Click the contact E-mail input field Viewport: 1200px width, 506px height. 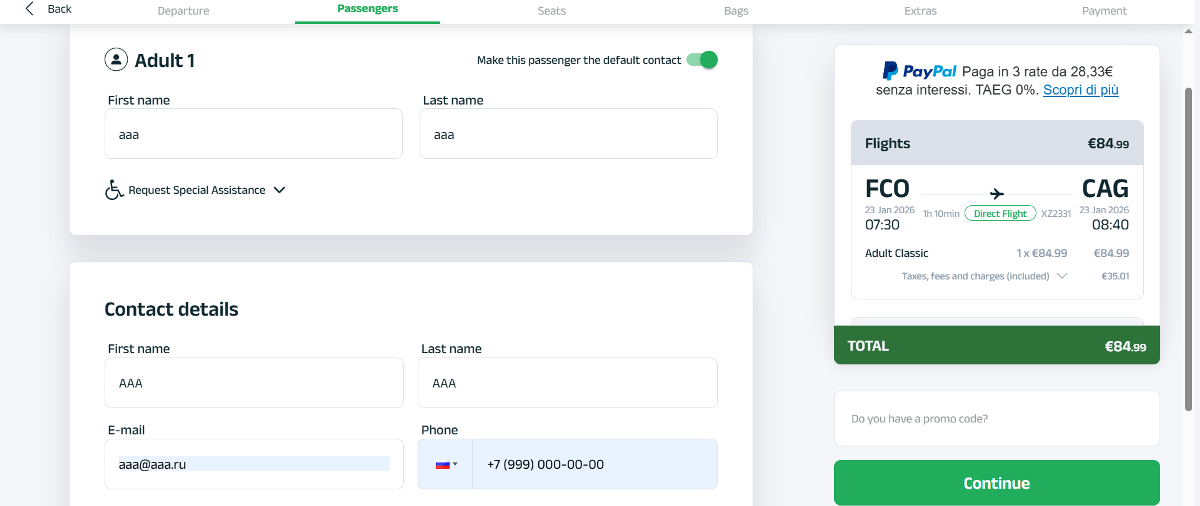(x=253, y=464)
